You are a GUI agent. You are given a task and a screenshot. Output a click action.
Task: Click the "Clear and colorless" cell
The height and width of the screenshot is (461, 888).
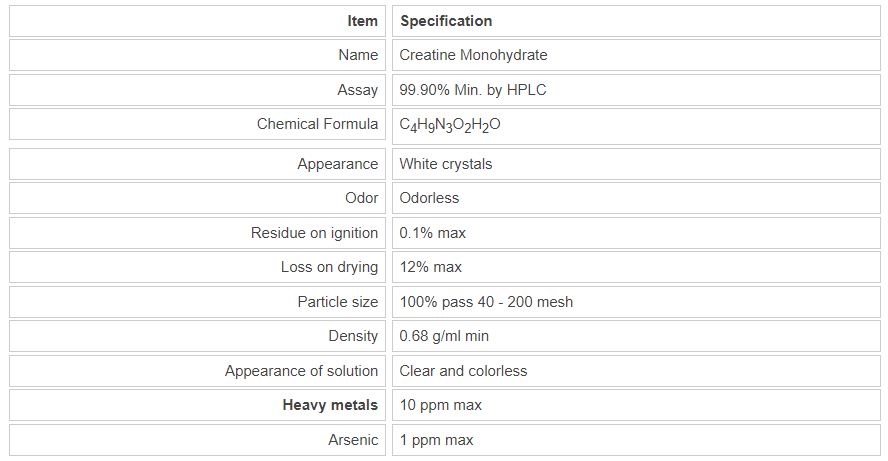click(463, 371)
